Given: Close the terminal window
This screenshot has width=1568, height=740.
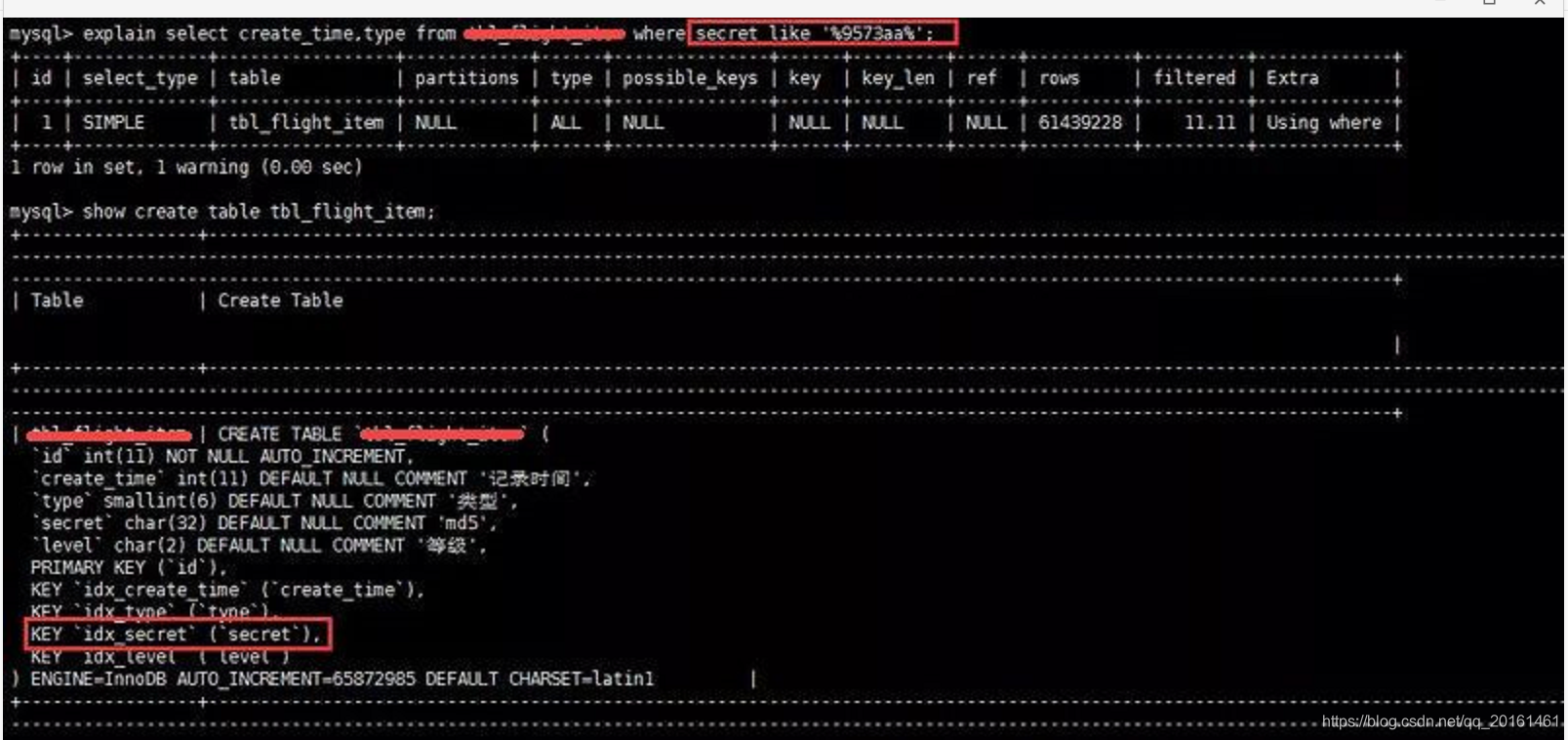Looking at the screenshot, I should coord(1540,3).
